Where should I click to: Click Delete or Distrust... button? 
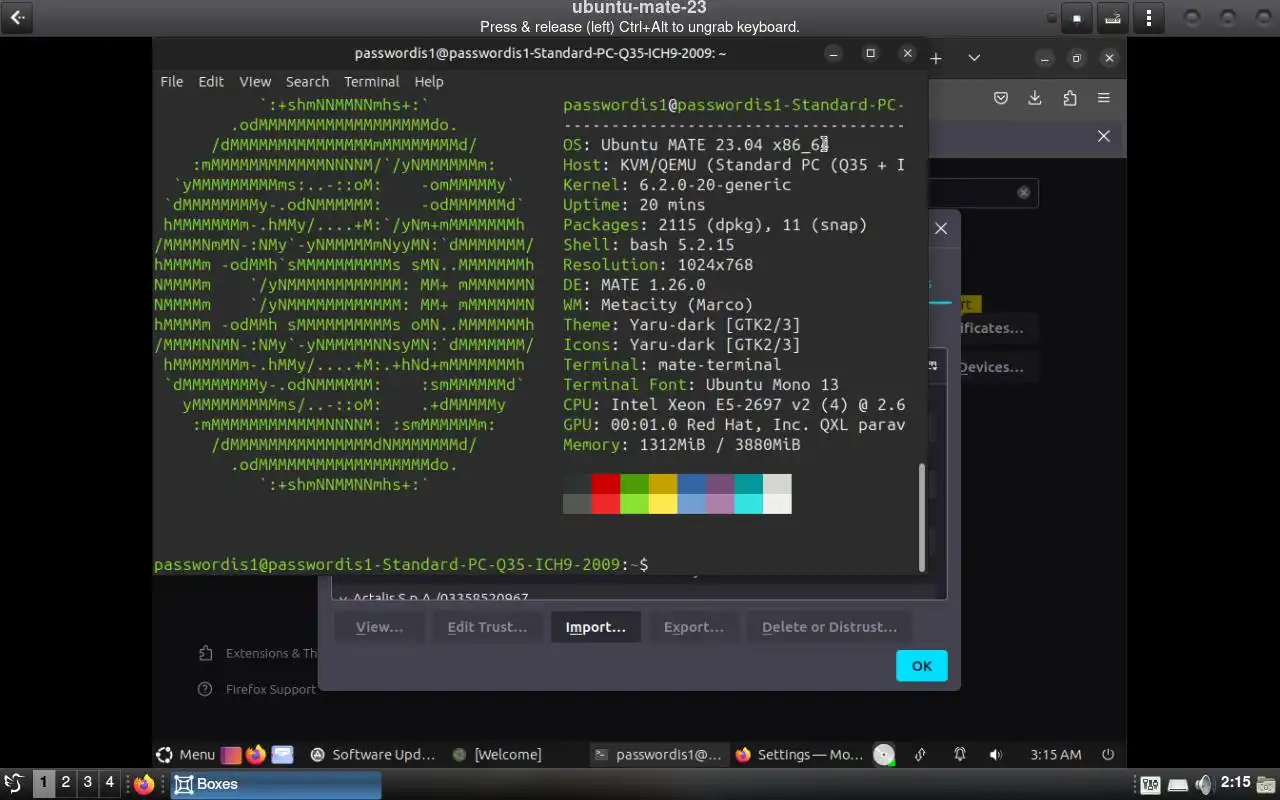tap(829, 627)
